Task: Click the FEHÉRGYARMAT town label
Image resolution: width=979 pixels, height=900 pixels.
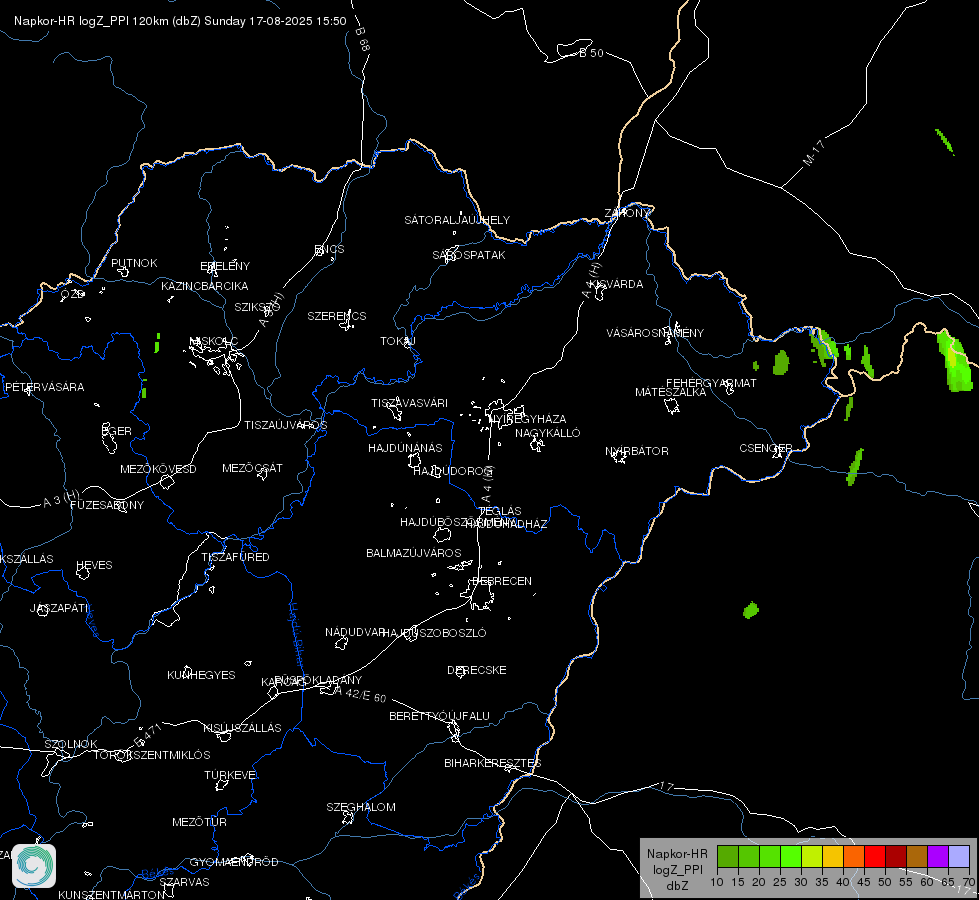Action: pyautogui.click(x=711, y=383)
